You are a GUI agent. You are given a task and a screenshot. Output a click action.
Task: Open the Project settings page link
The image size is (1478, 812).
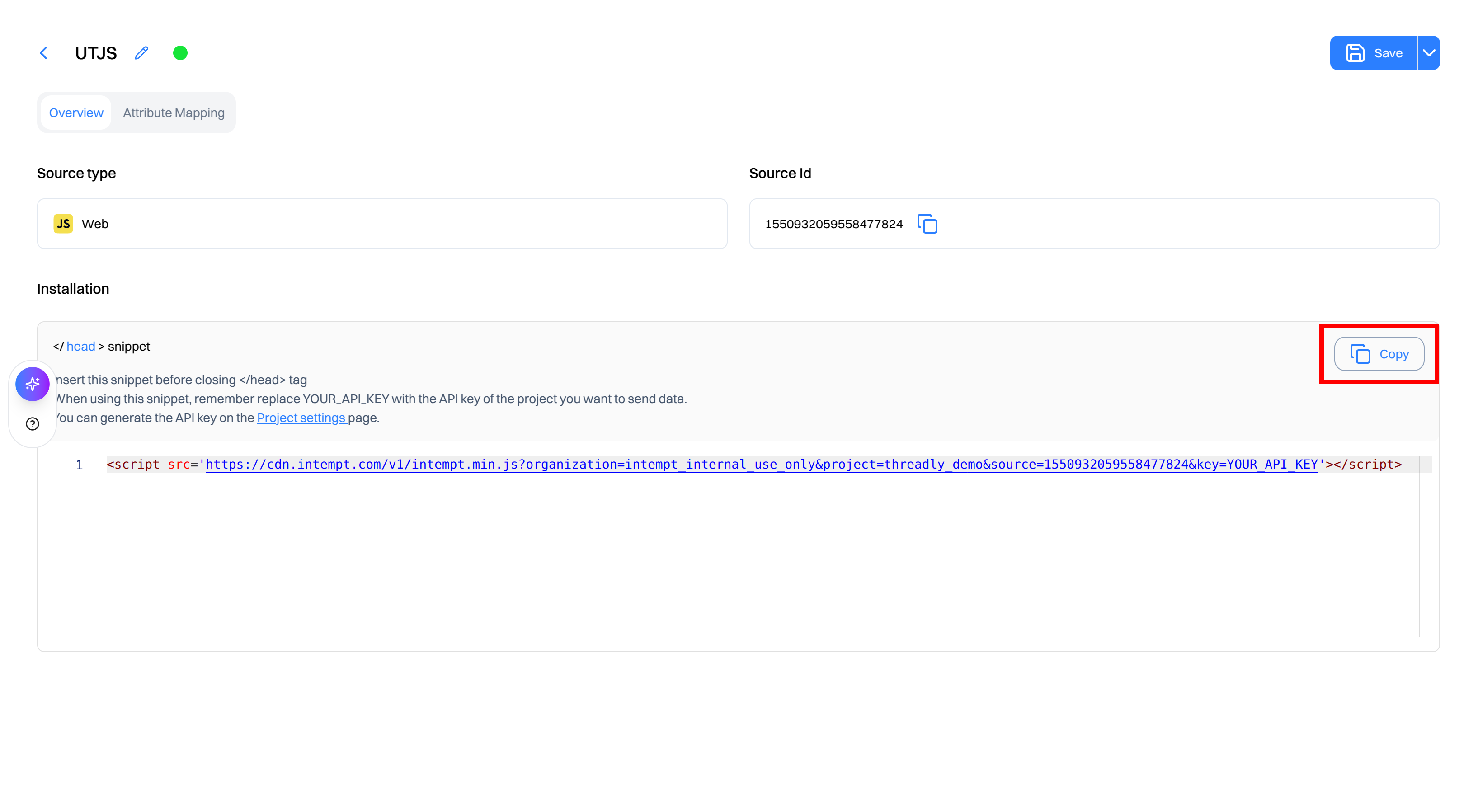click(301, 418)
